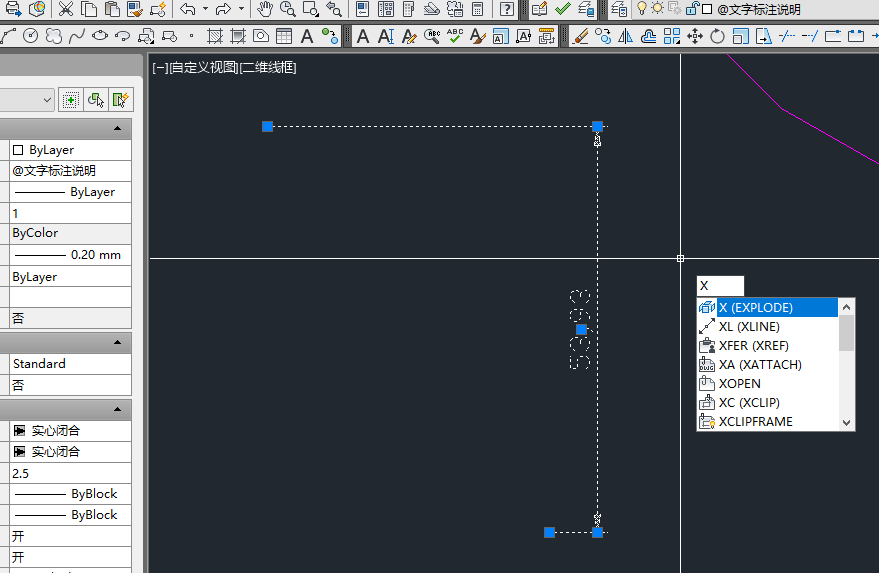Collapse the first properties section arrow
The width and height of the screenshot is (879, 573).
click(117, 128)
